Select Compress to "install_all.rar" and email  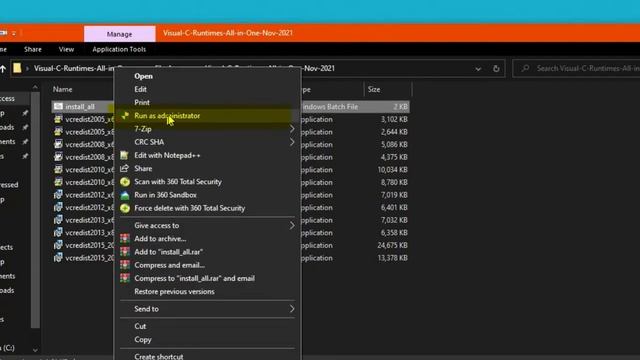tap(194, 278)
